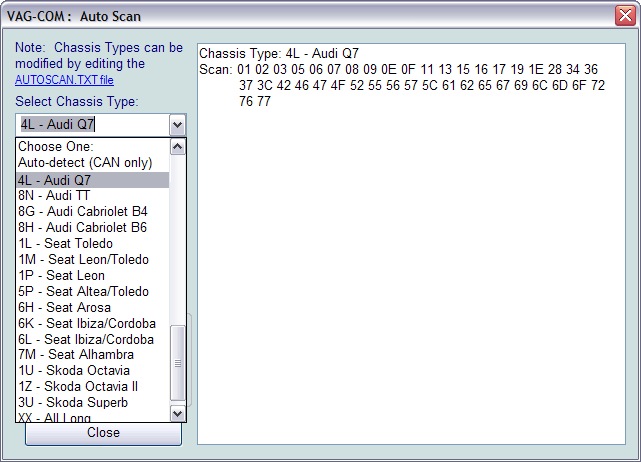Click the chassis list scrollbar thumb
Viewport: 641px width, 462px height.
(178, 362)
